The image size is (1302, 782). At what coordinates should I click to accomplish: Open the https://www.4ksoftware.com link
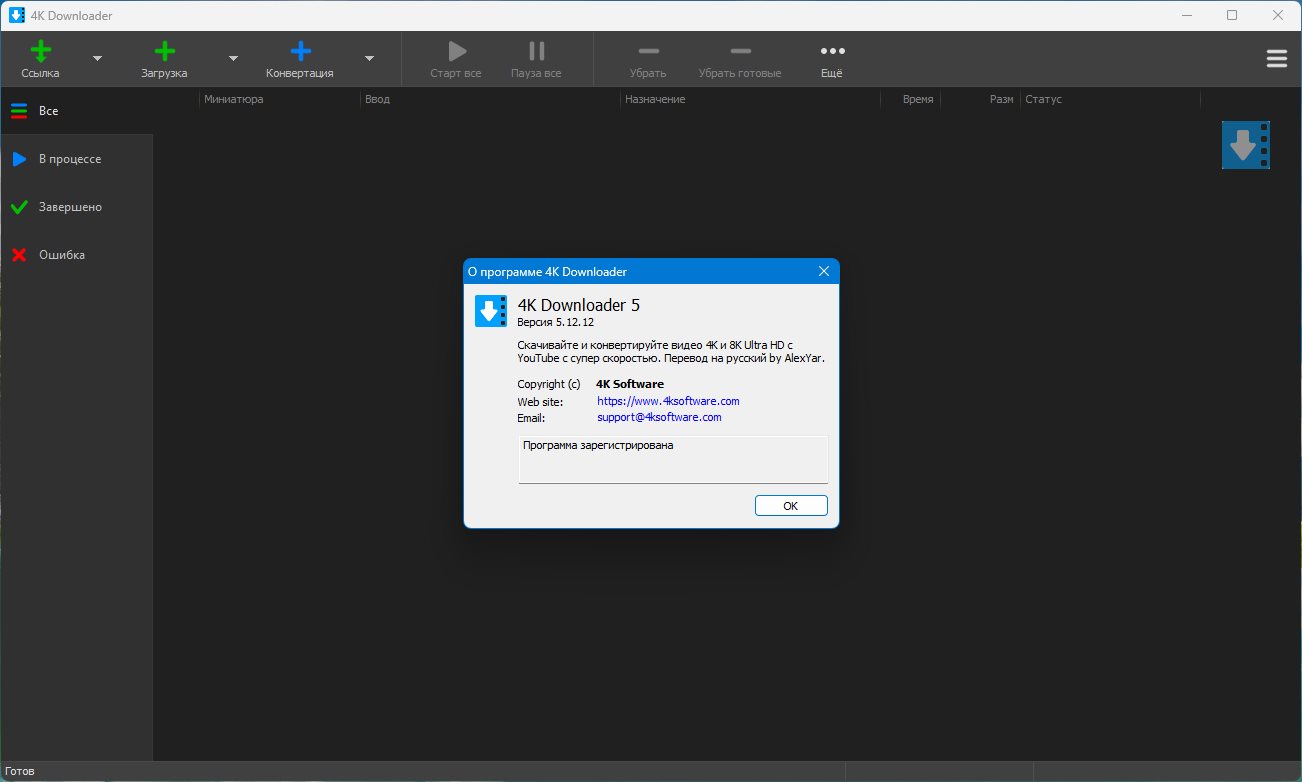click(x=668, y=401)
